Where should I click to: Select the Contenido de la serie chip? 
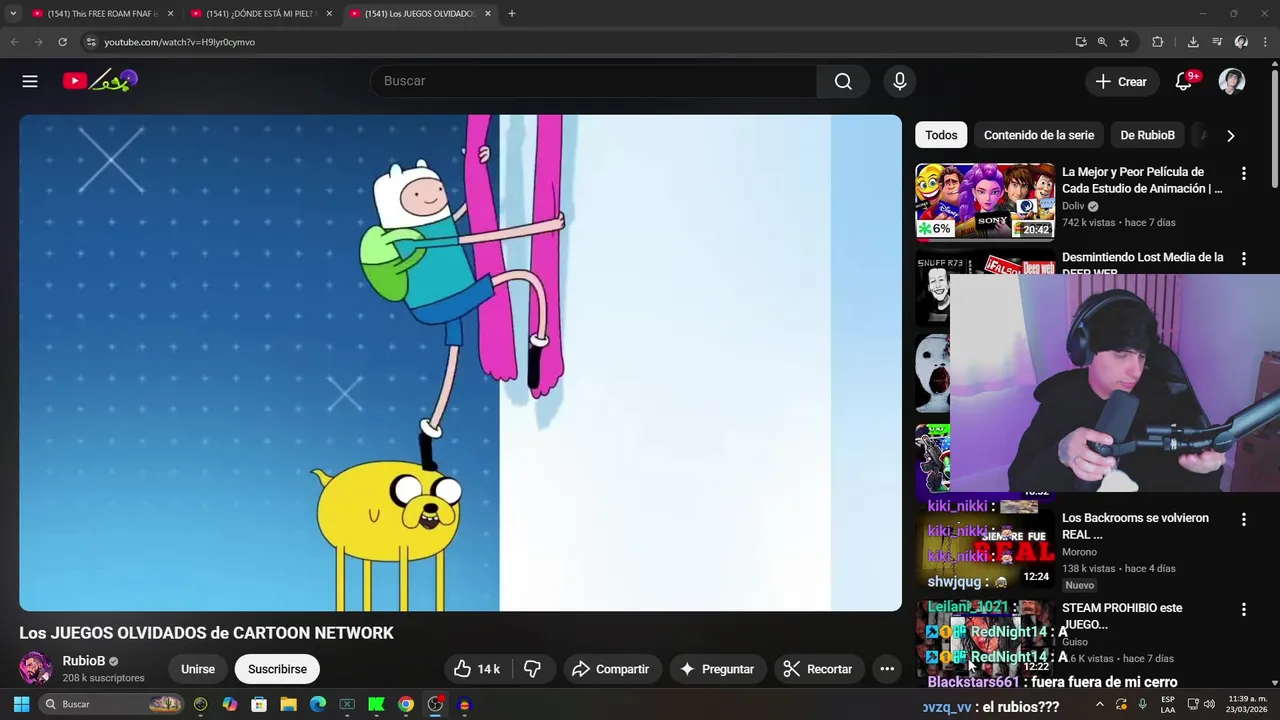(1039, 135)
